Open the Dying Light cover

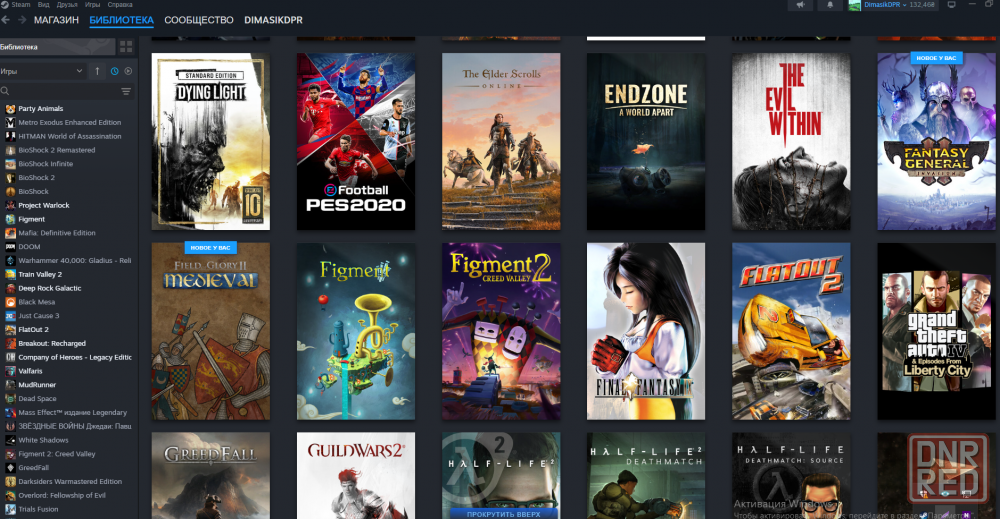[210, 142]
